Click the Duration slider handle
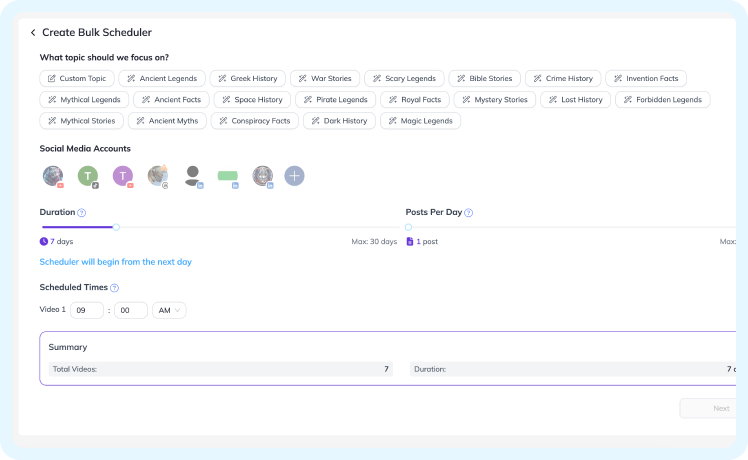Viewport: 748px width, 460px height. coord(116,227)
